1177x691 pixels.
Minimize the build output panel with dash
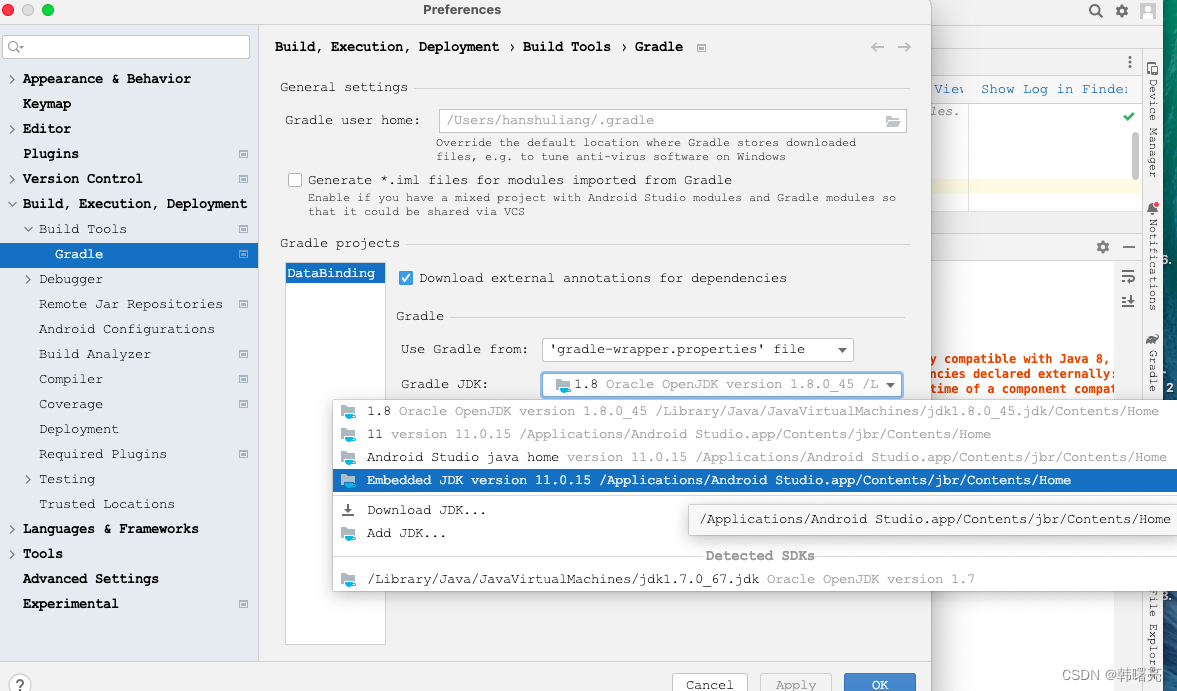tap(1129, 247)
